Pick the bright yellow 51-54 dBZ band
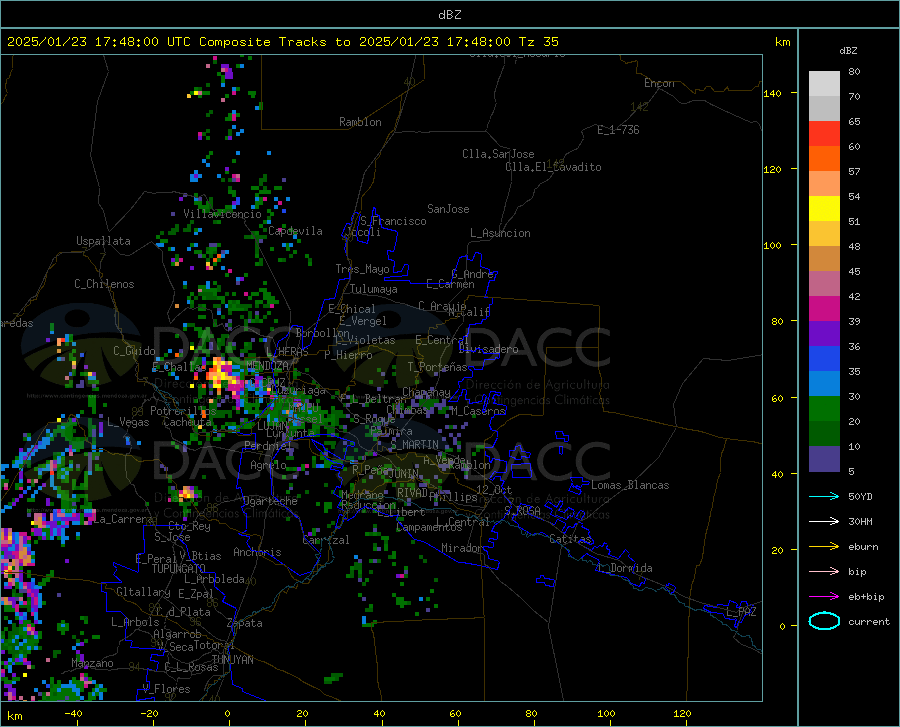 coord(824,209)
